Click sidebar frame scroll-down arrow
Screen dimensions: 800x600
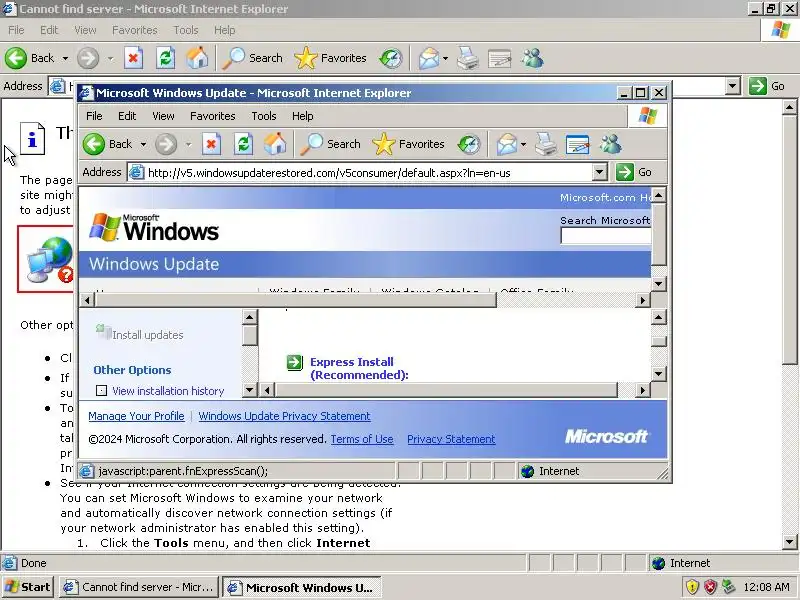tap(249, 391)
